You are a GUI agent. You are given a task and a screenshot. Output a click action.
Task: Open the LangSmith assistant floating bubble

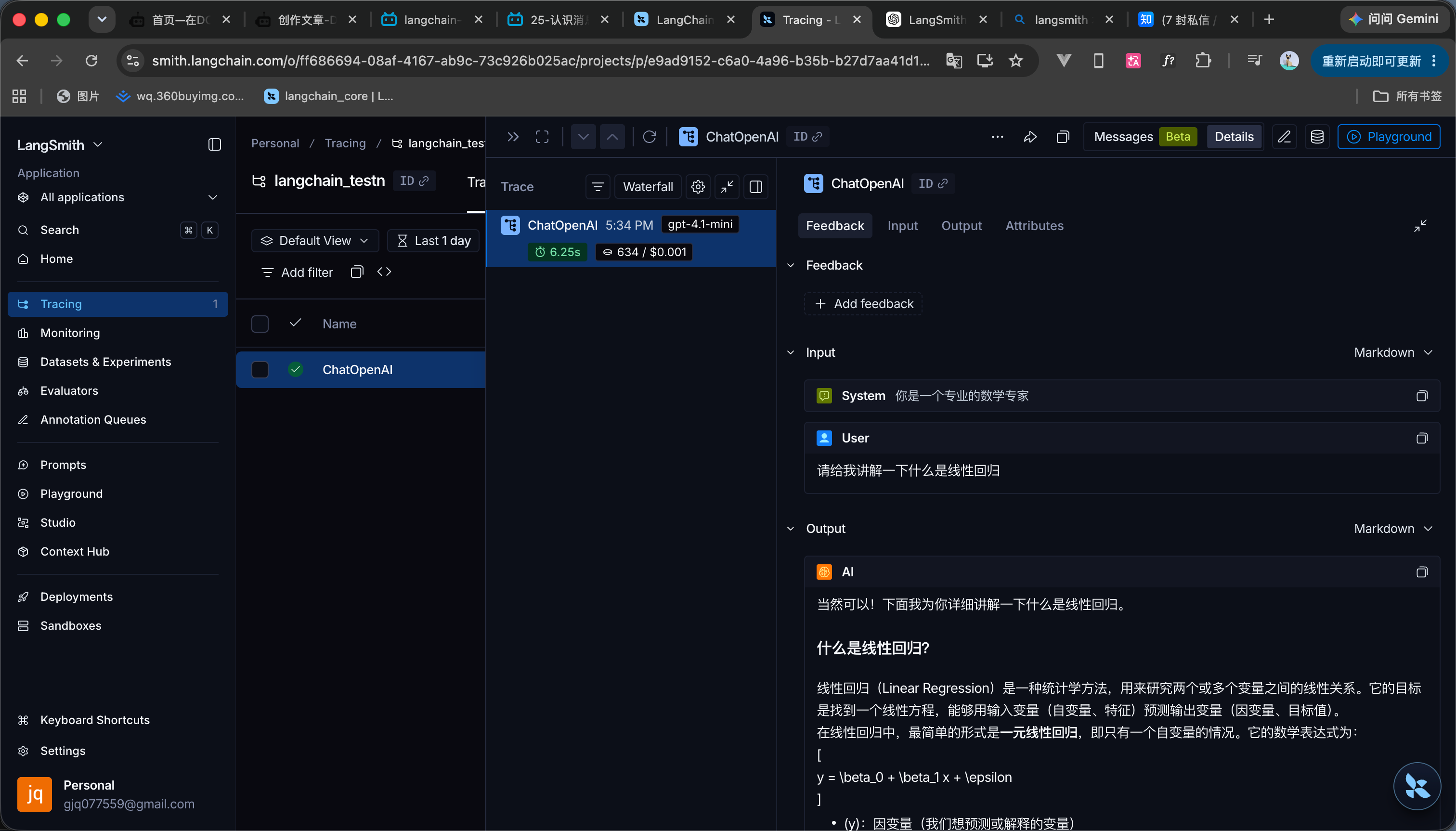tap(1417, 786)
